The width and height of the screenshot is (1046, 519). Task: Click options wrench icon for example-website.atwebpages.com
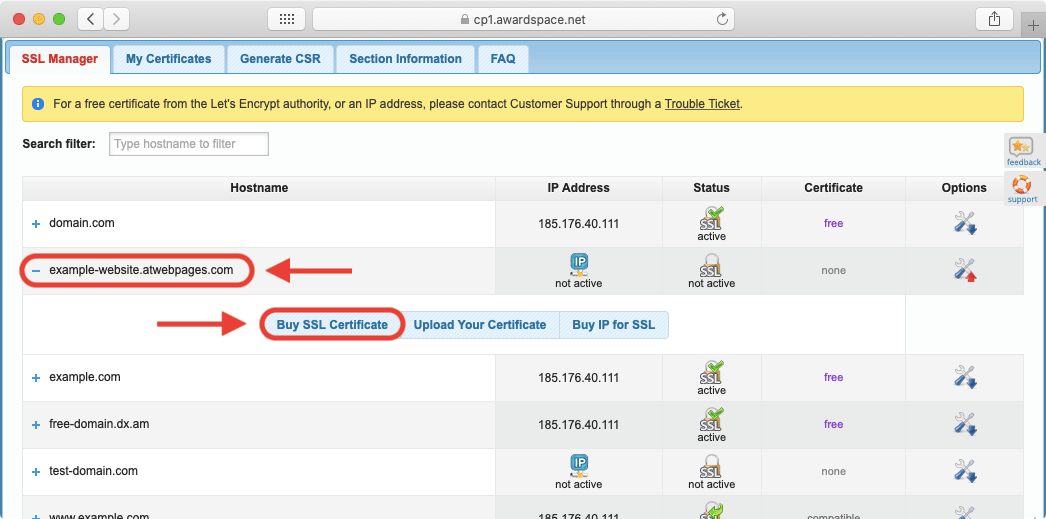pyautogui.click(x=964, y=270)
